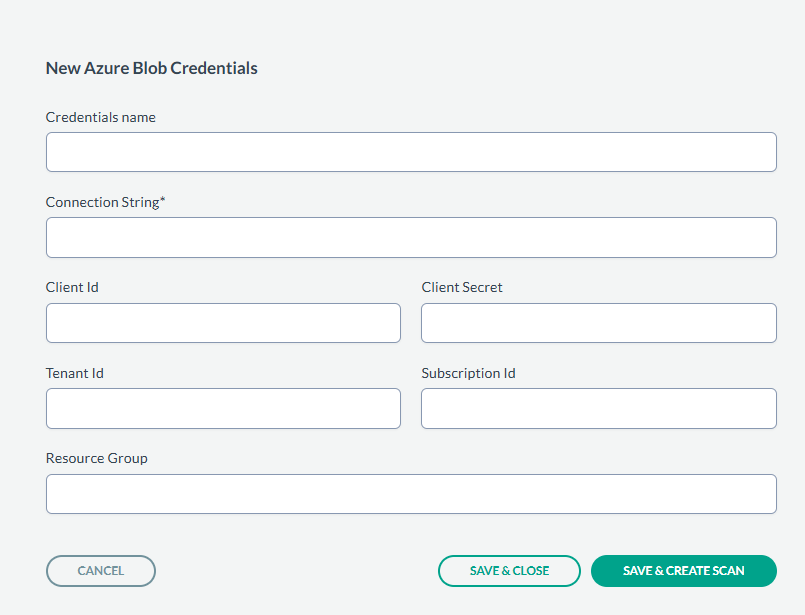This screenshot has height=615, width=805.
Task: Click the 'Client Secret' field label
Action: tap(462, 287)
